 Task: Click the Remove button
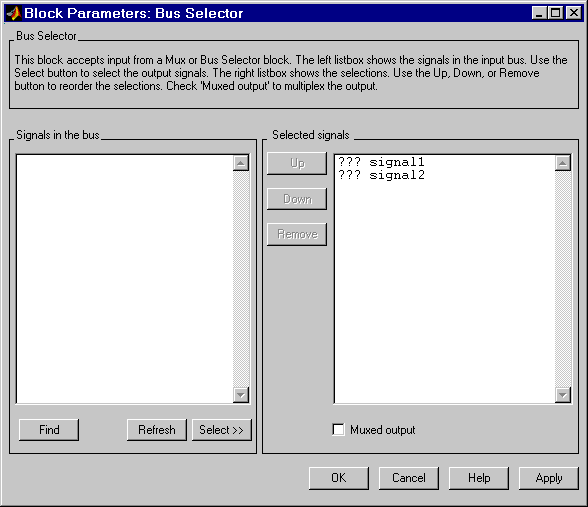[297, 234]
